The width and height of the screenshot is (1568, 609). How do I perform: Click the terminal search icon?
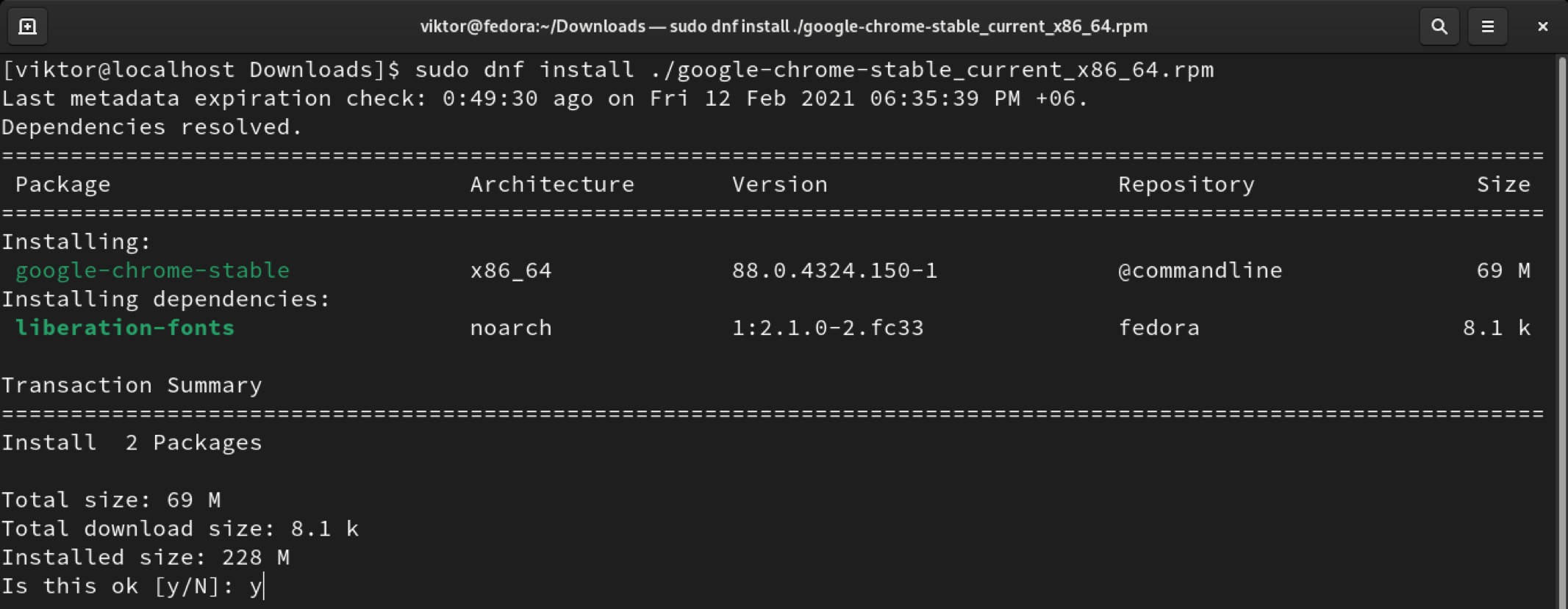(x=1439, y=26)
